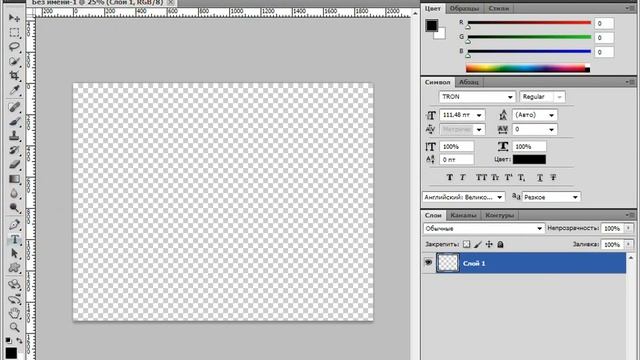Select the Clone Stamp tool

tap(14, 136)
